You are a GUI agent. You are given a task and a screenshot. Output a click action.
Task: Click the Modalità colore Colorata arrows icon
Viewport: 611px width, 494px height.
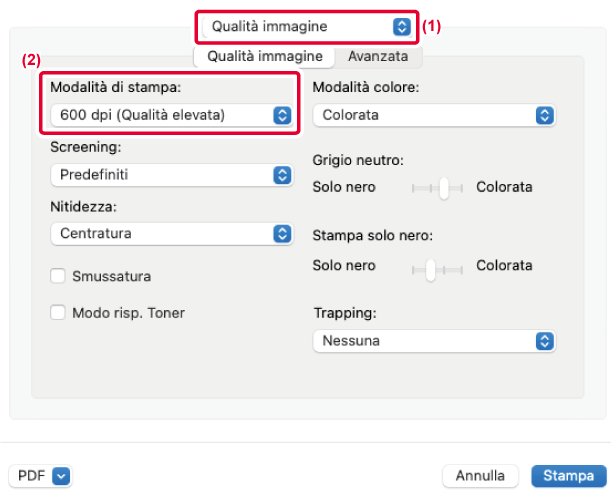click(x=545, y=115)
